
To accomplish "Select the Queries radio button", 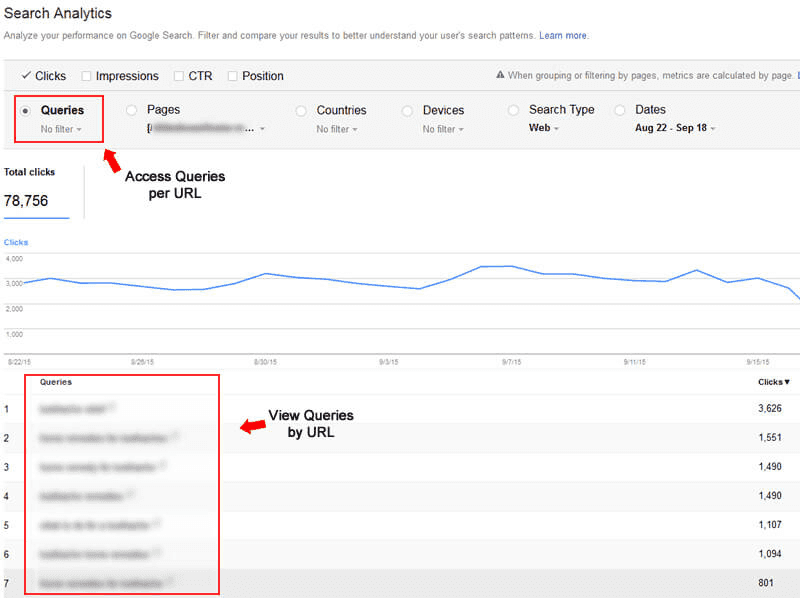I will [25, 111].
